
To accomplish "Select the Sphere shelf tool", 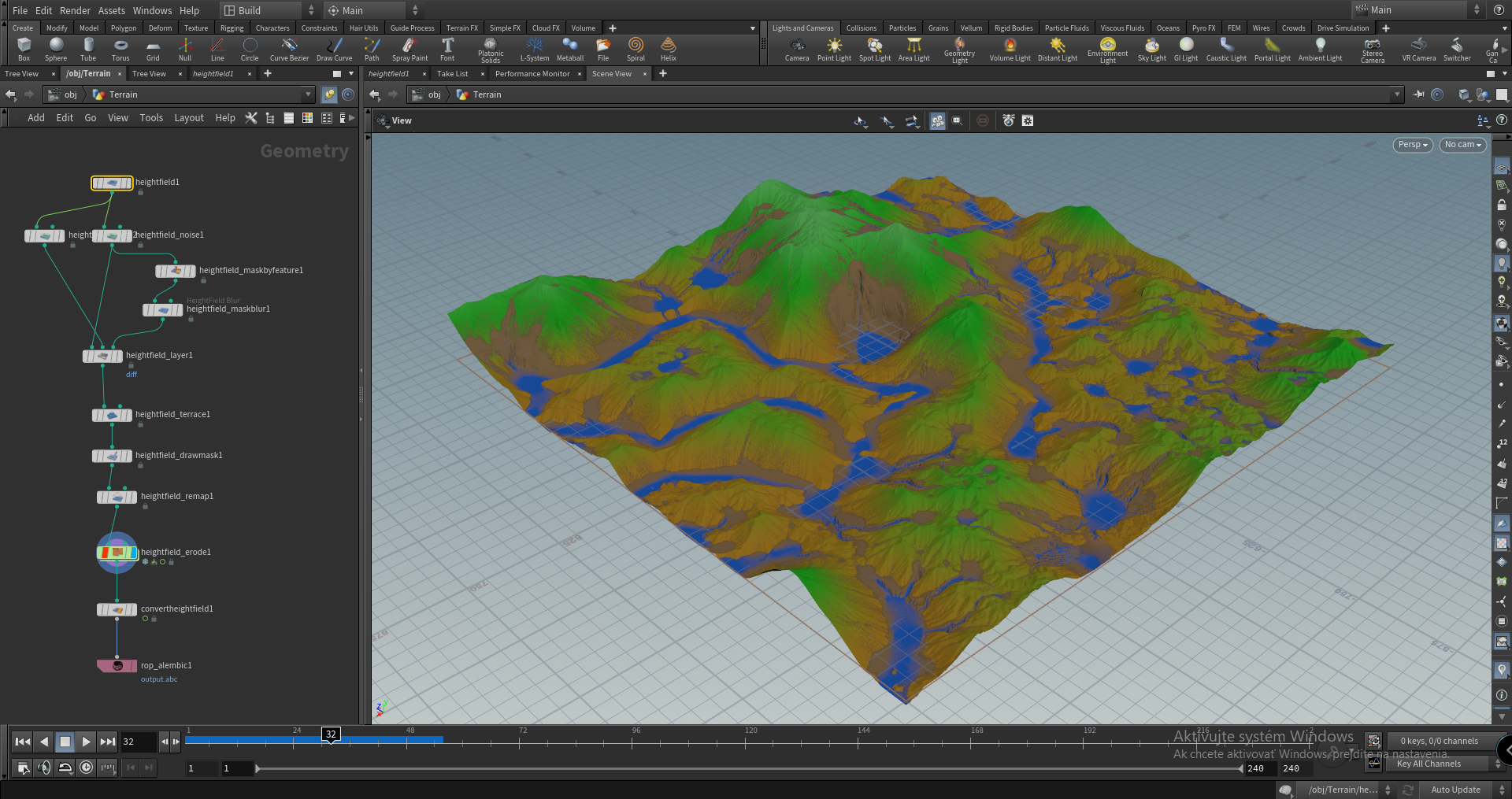I will click(56, 49).
